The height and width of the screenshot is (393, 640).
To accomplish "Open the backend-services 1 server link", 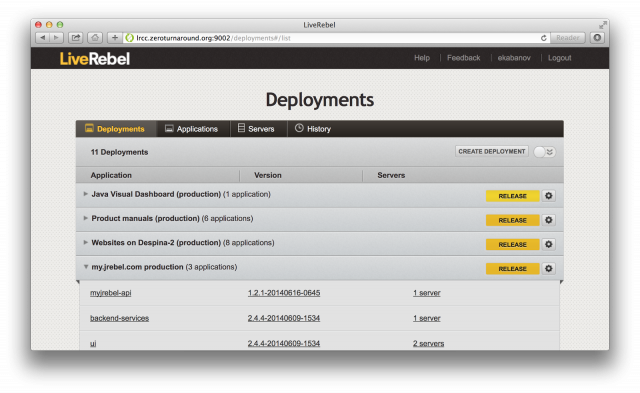I will point(427,318).
